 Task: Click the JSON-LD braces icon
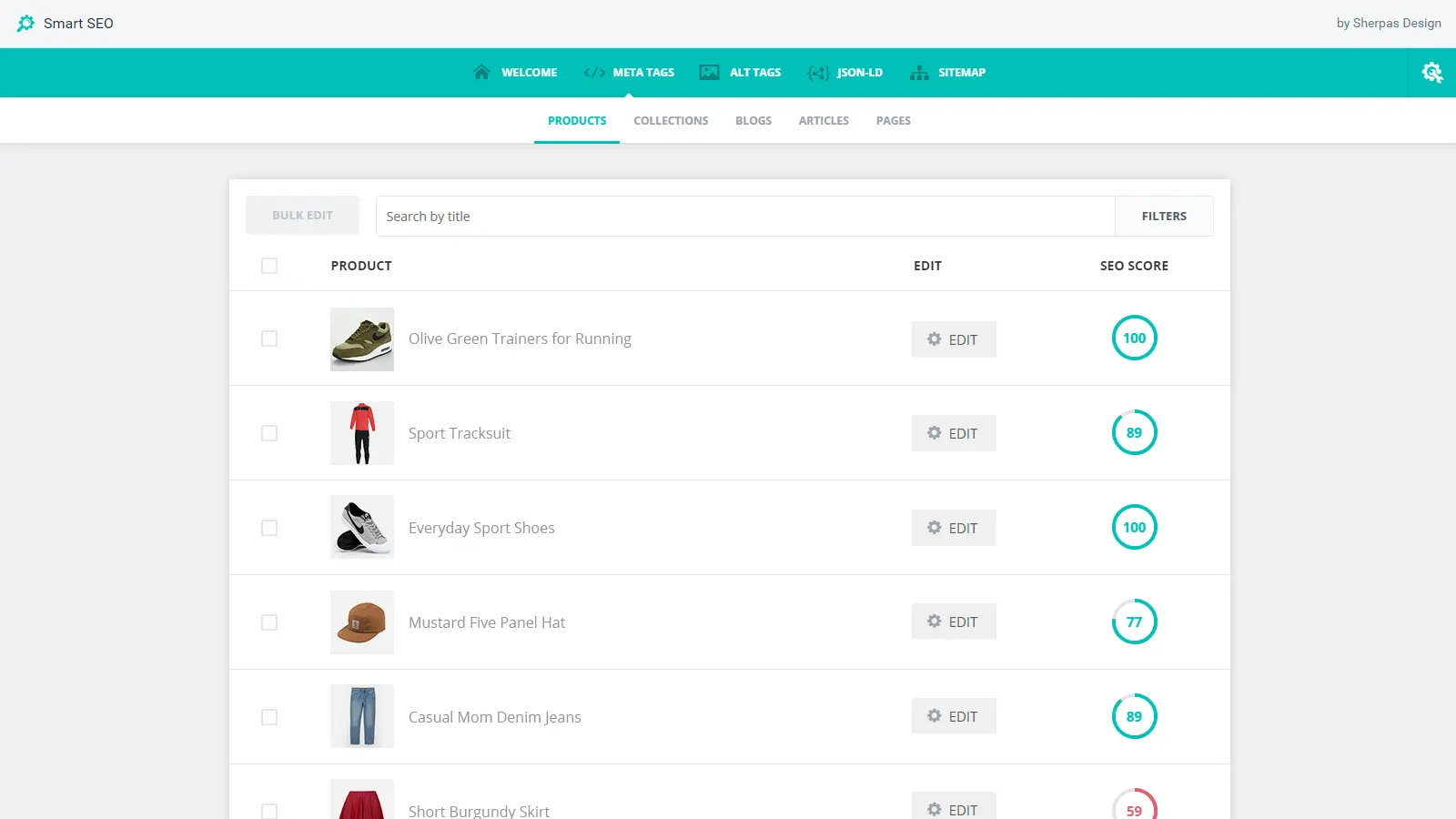pos(817,72)
